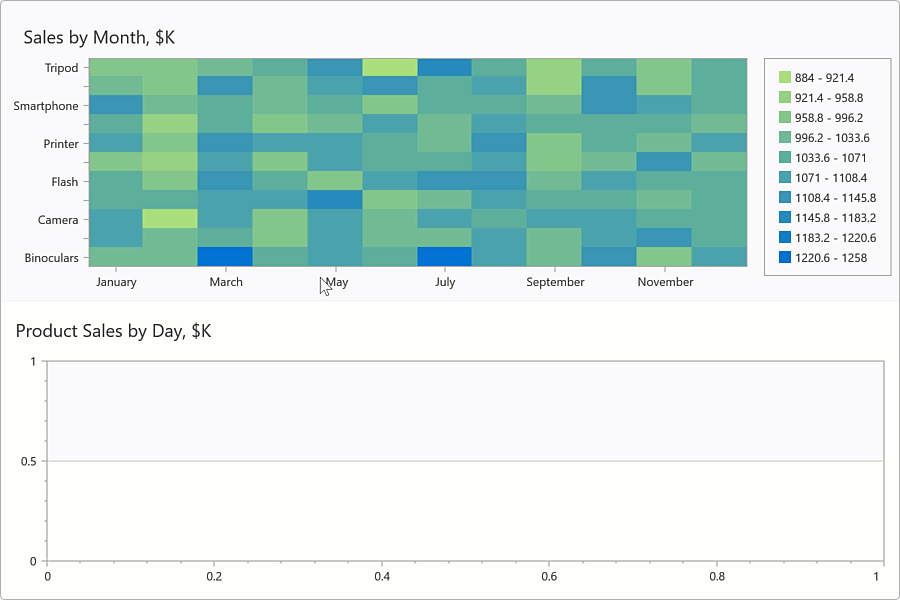This screenshot has width=900, height=600.
Task: Select the light green Camera cell in February
Action: (x=172, y=219)
